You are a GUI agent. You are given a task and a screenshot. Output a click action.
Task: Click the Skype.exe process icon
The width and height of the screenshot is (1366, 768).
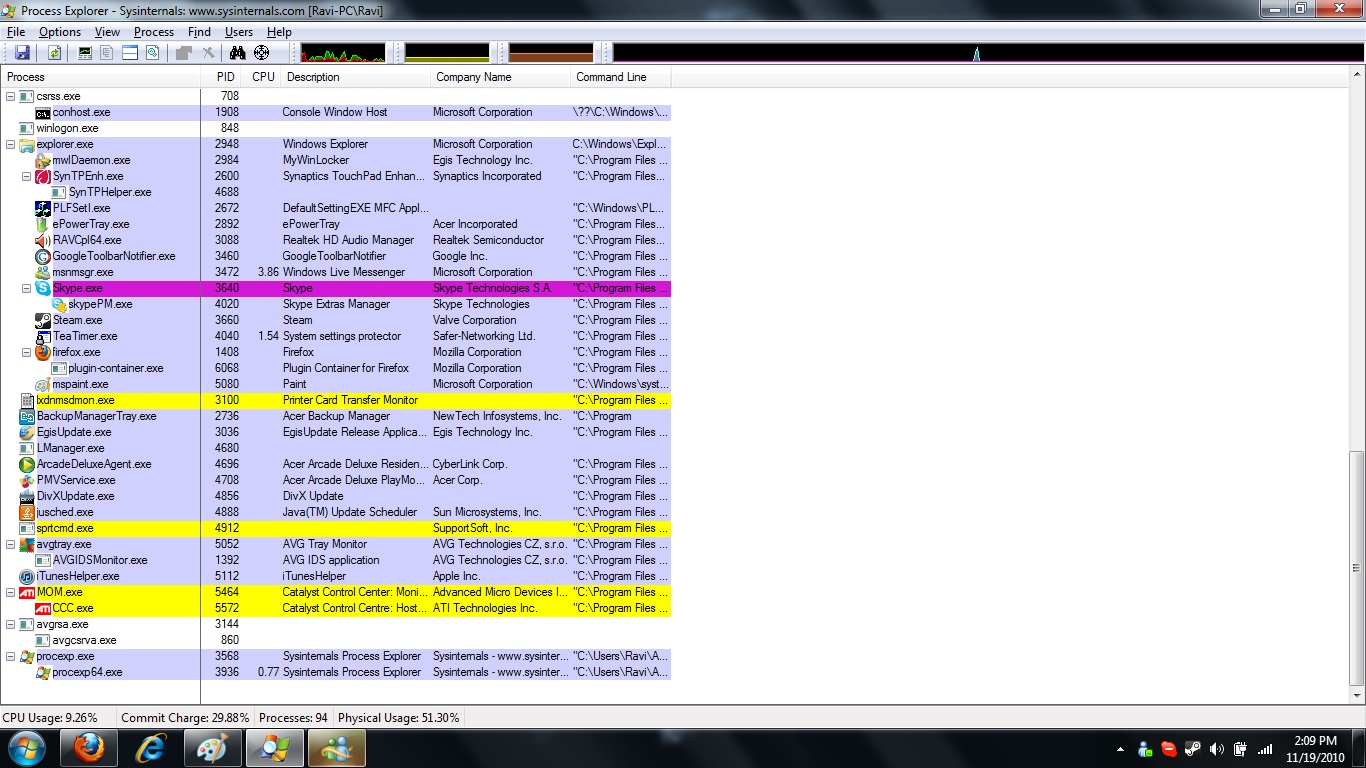(x=43, y=288)
